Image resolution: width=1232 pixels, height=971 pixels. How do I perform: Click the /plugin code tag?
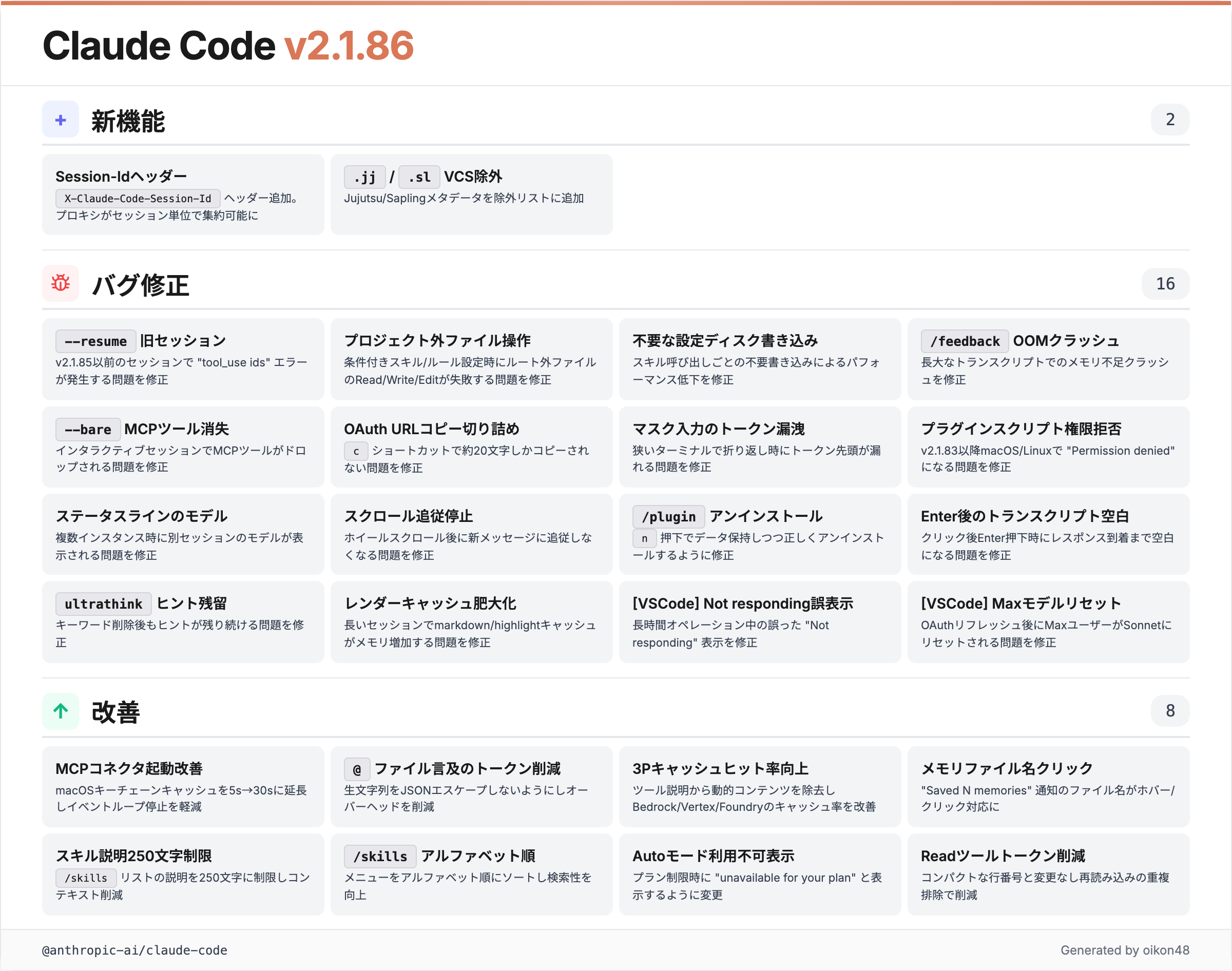pyautogui.click(x=668, y=517)
